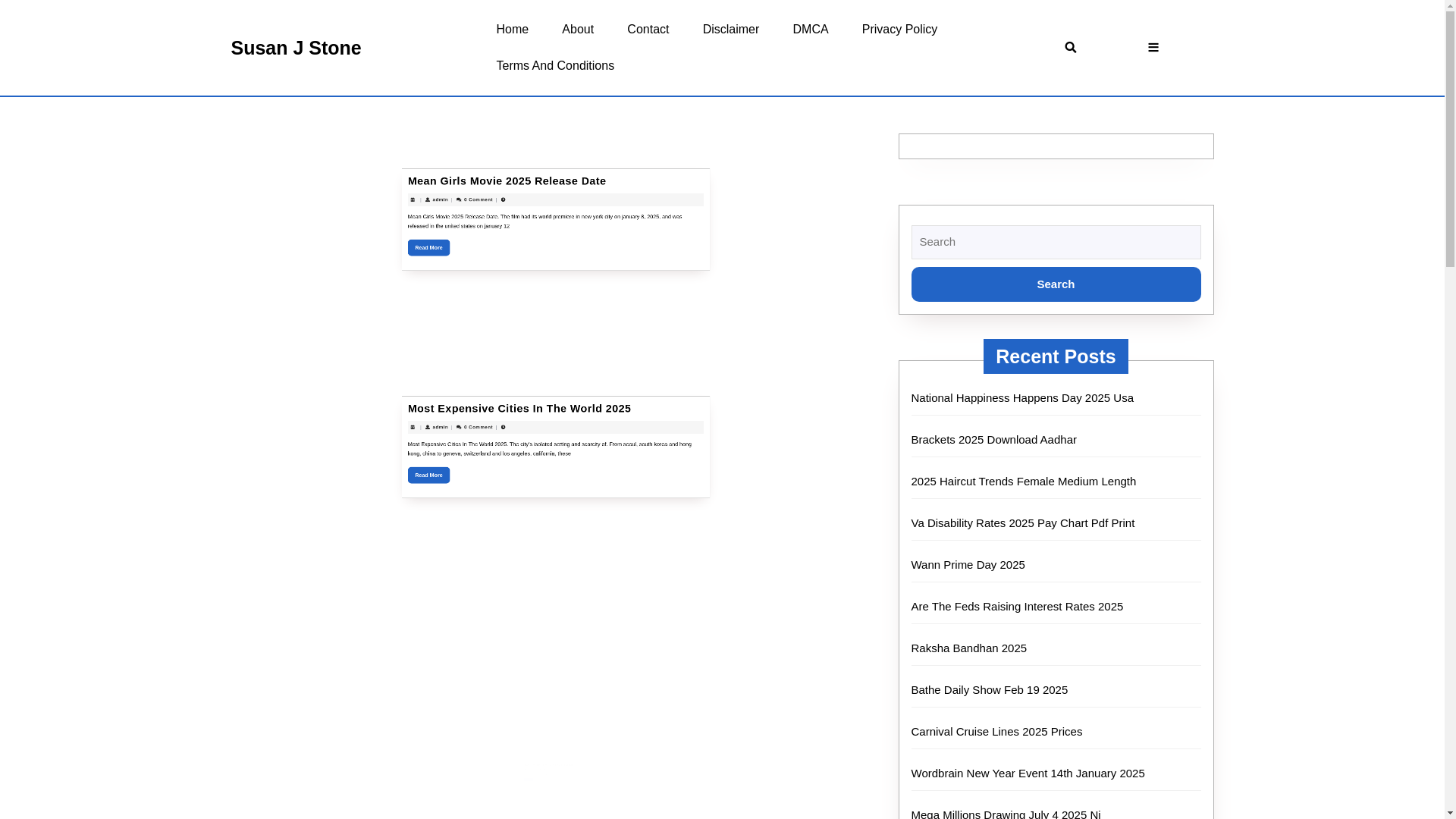This screenshot has height=819, width=1456.
Task: Open Wordbrain New Year Event 14th January 2025
Action: (x=1028, y=773)
